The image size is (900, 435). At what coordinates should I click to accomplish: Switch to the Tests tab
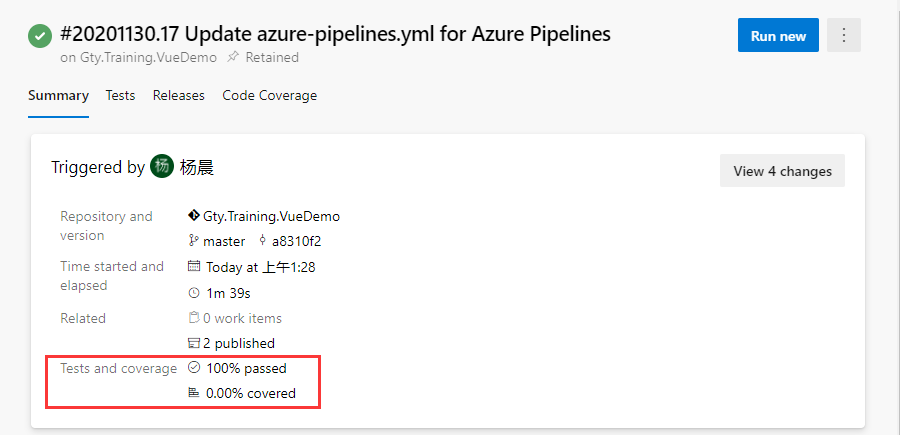[x=120, y=96]
